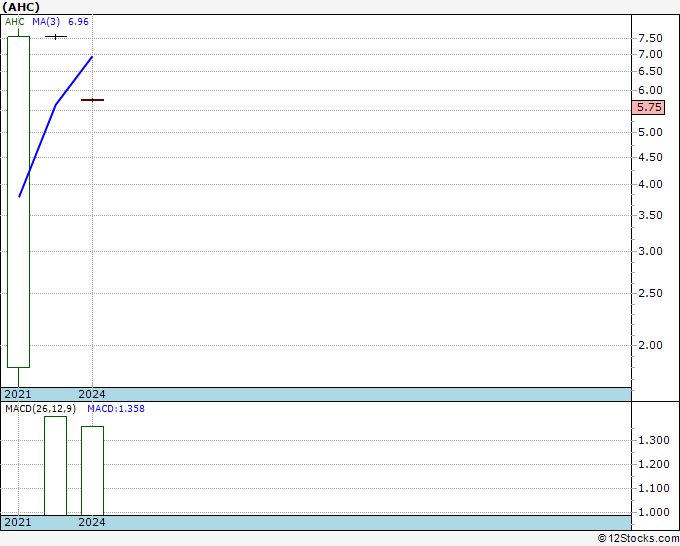Click the green AHC legend label

pyautogui.click(x=15, y=22)
